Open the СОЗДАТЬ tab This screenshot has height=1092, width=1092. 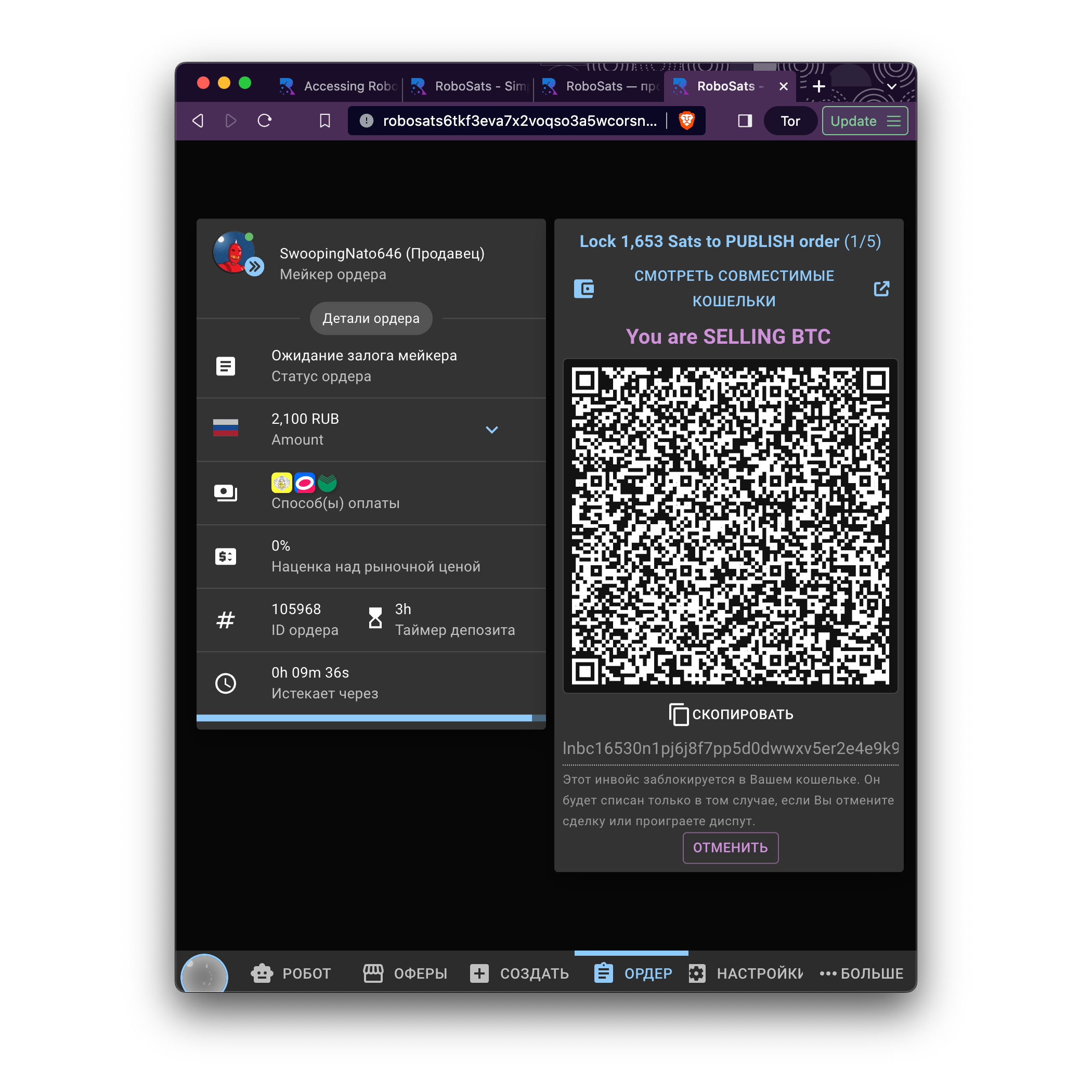tap(519, 973)
